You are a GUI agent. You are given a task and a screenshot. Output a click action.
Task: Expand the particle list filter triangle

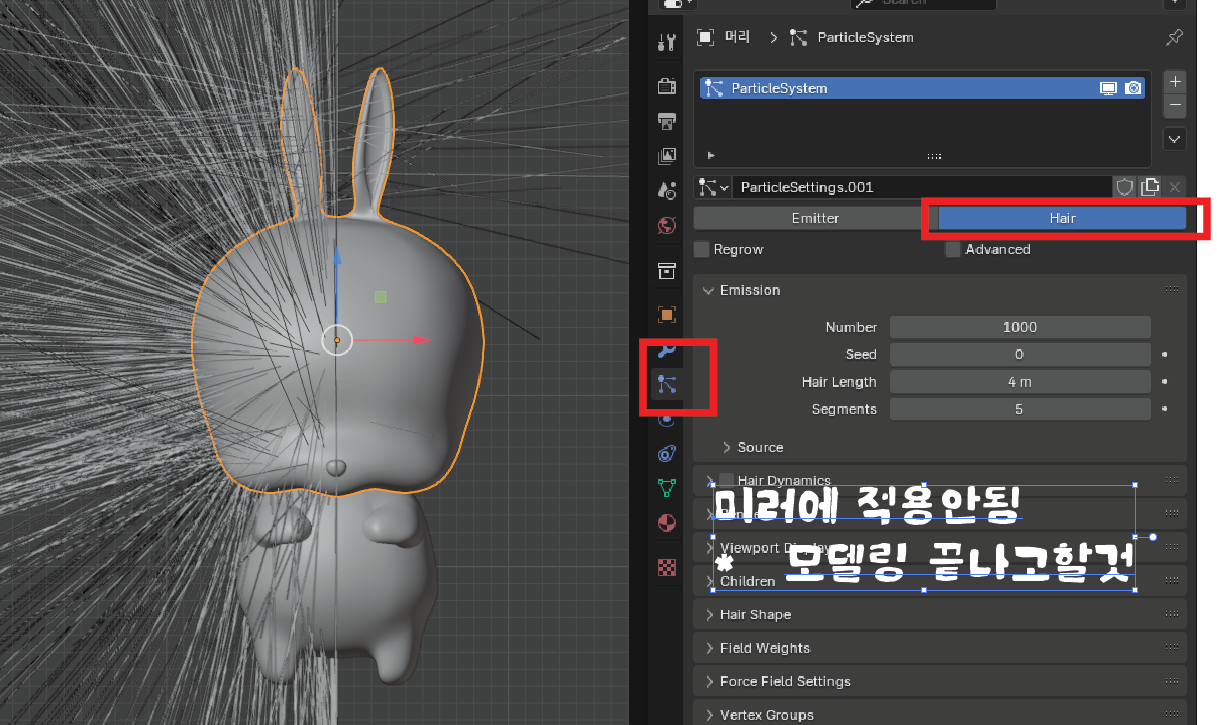click(x=711, y=156)
